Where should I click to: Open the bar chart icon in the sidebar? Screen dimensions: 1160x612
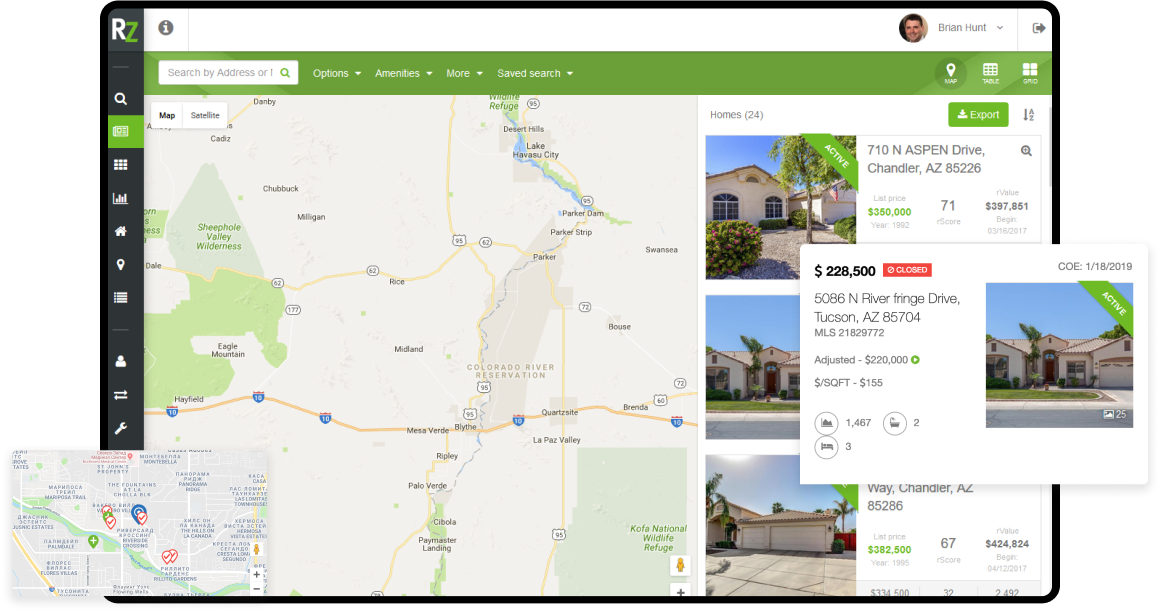coord(121,198)
